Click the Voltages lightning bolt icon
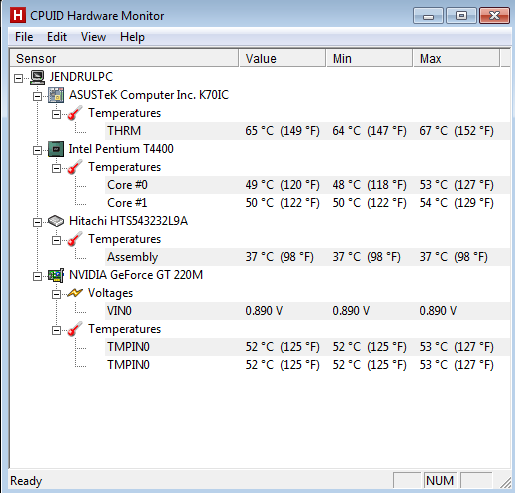 pos(75,293)
